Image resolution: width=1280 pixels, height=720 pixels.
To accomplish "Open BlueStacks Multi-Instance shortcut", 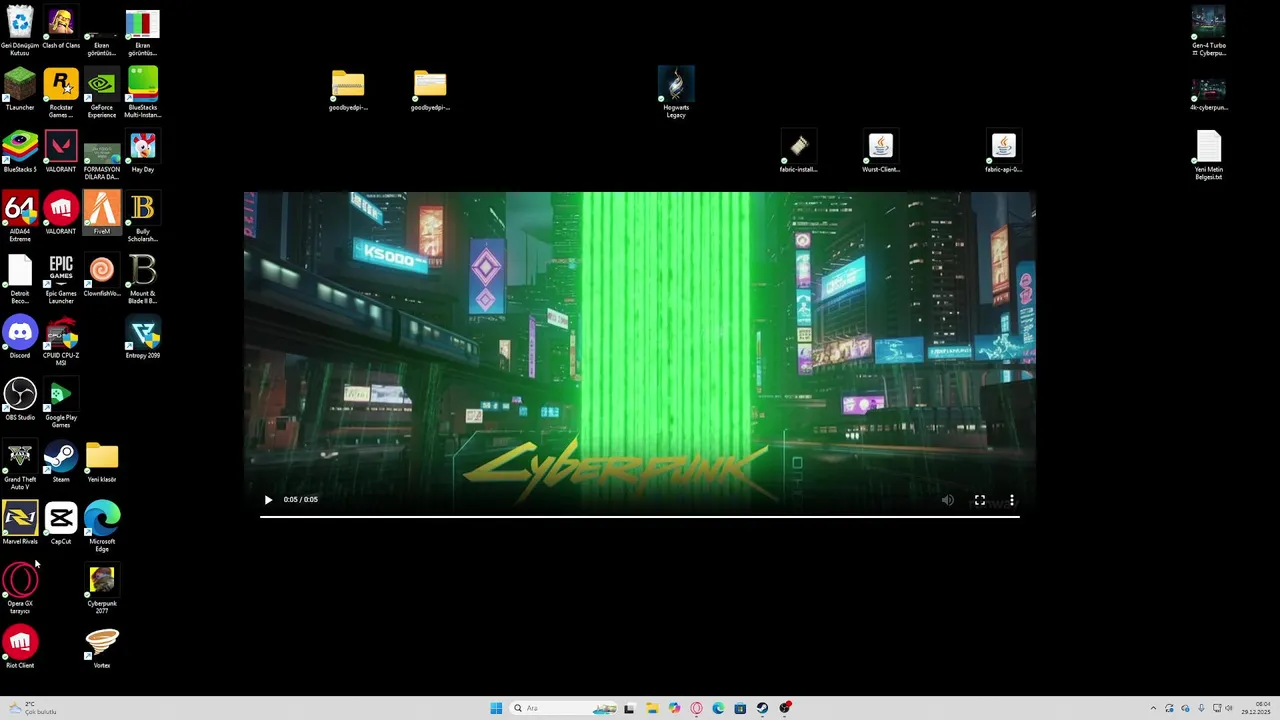I will [x=143, y=93].
